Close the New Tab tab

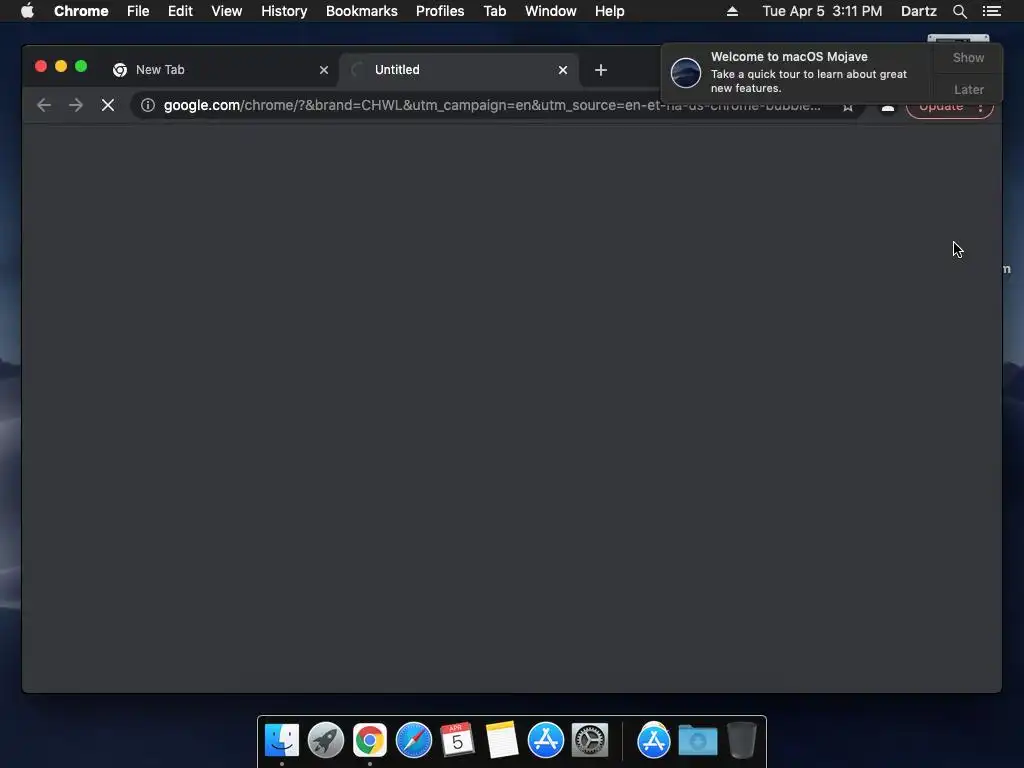coord(323,70)
